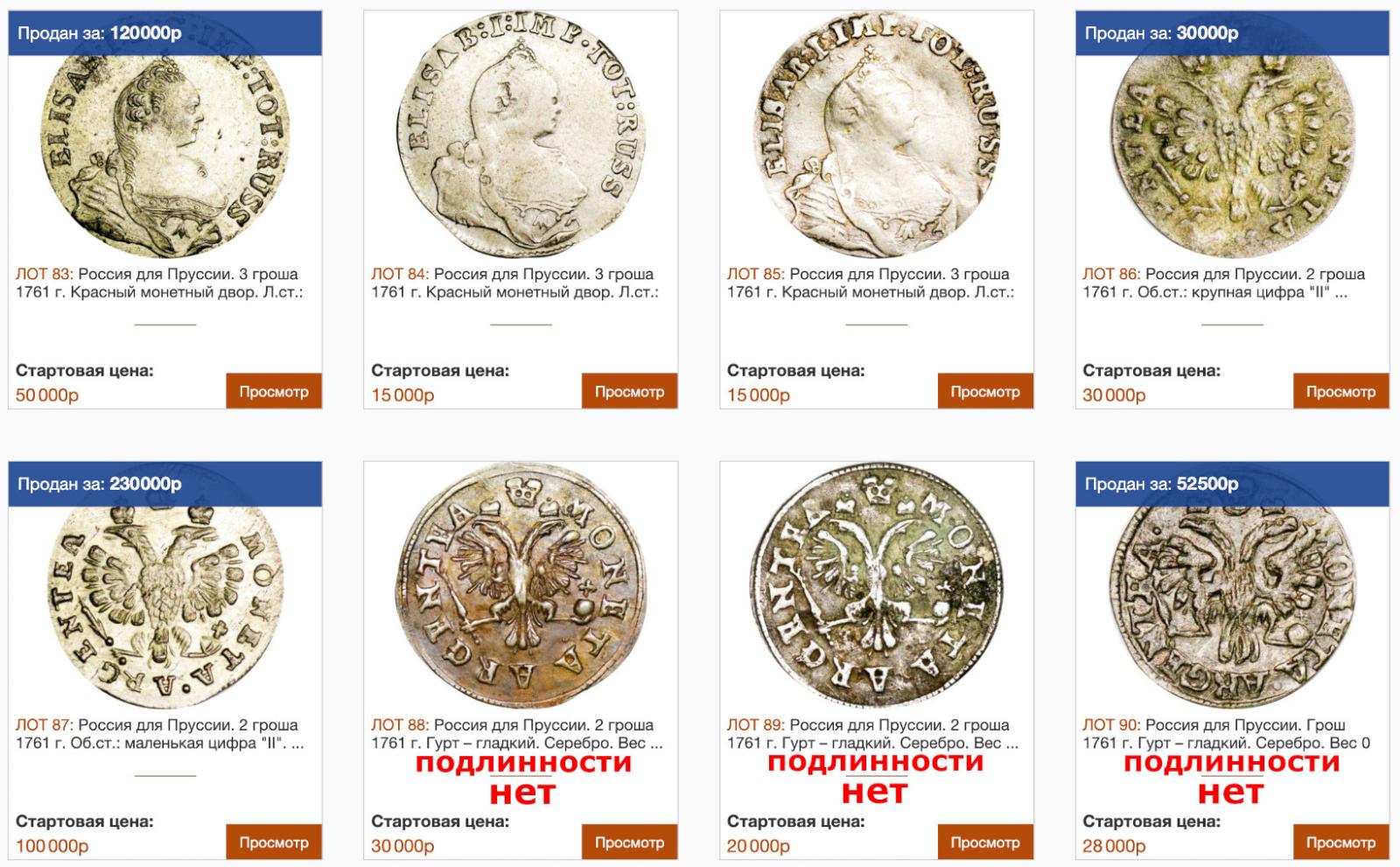Open lot 86 using Просмотр button
Image resolution: width=1400 pixels, height=867 pixels.
tap(1340, 391)
